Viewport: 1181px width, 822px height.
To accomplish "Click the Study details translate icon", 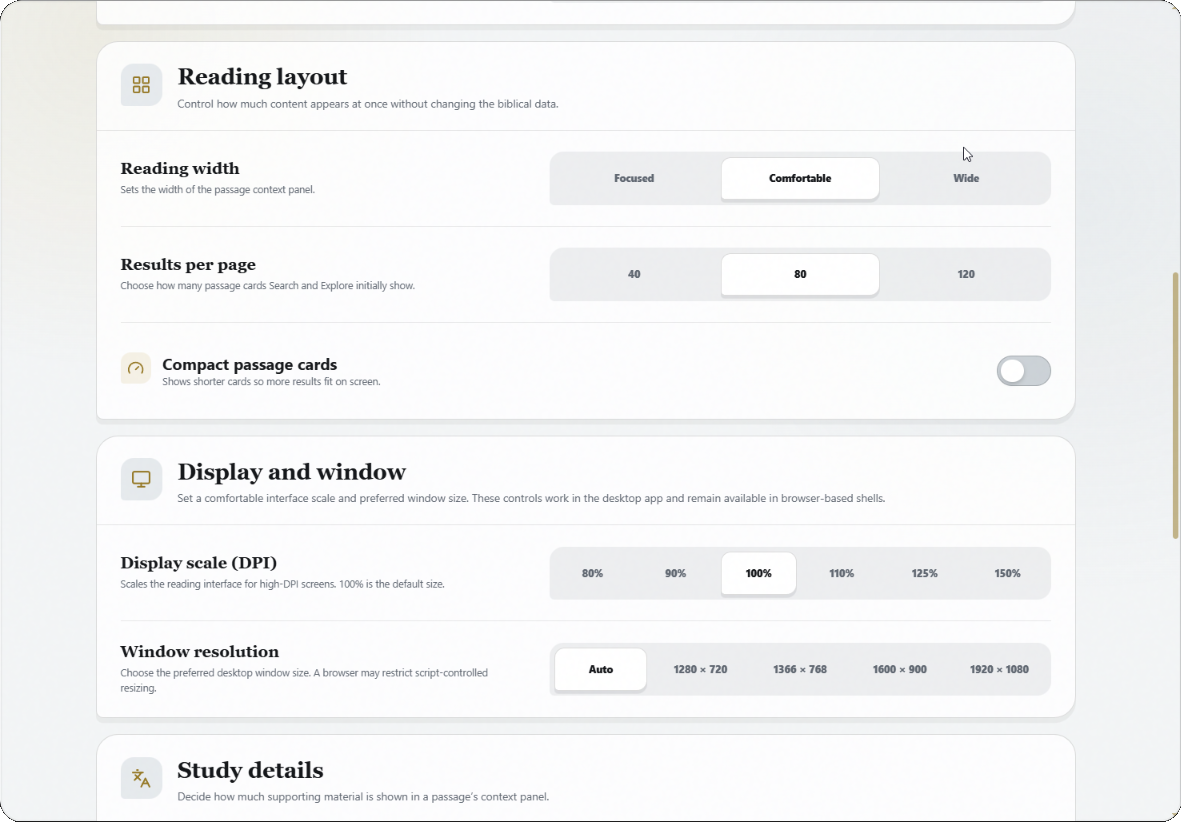I will [141, 778].
